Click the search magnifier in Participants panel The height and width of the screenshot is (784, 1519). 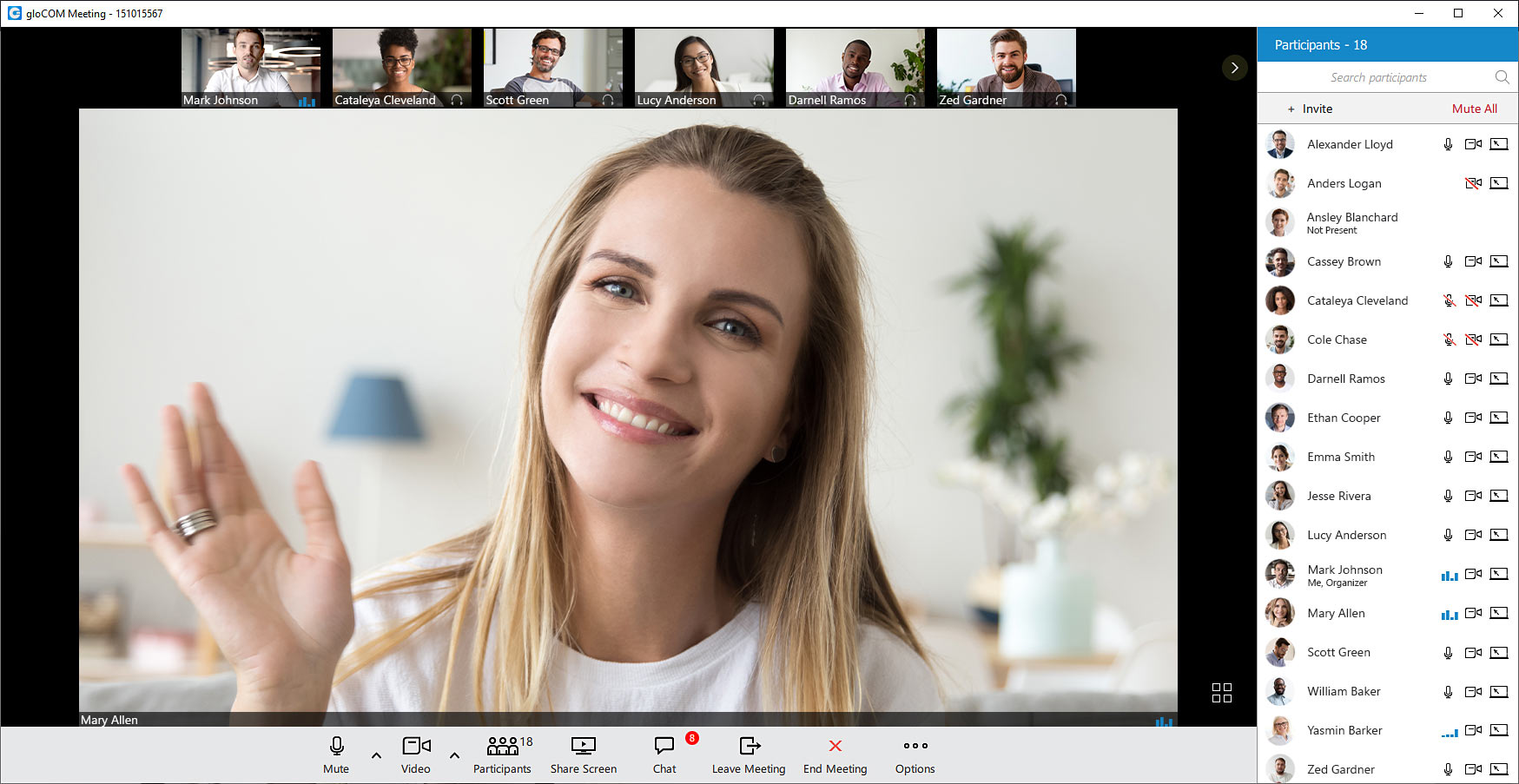1502,77
